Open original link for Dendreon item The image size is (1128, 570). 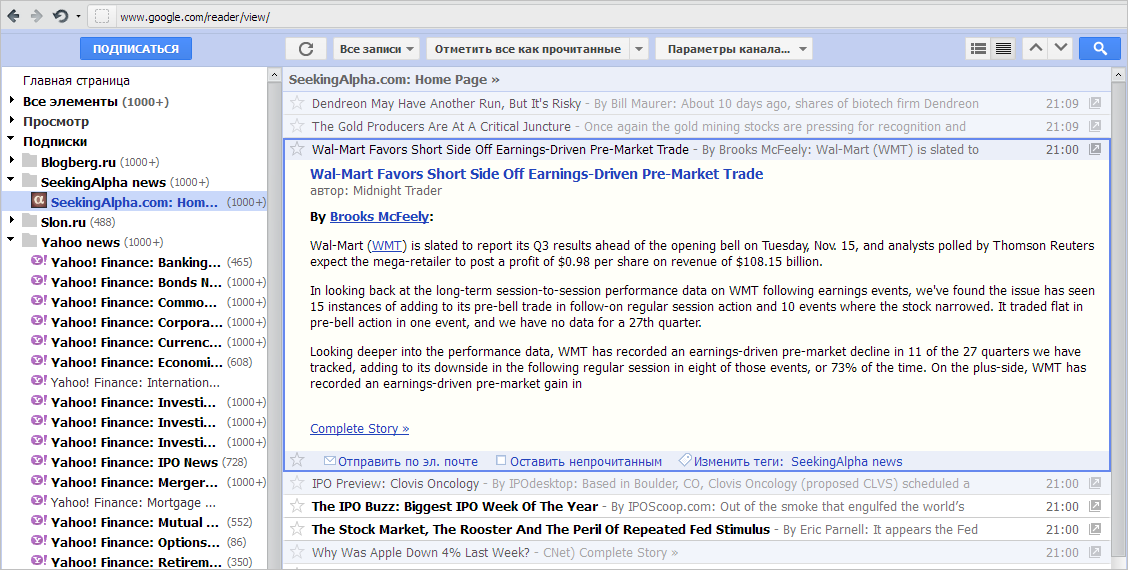[1095, 103]
